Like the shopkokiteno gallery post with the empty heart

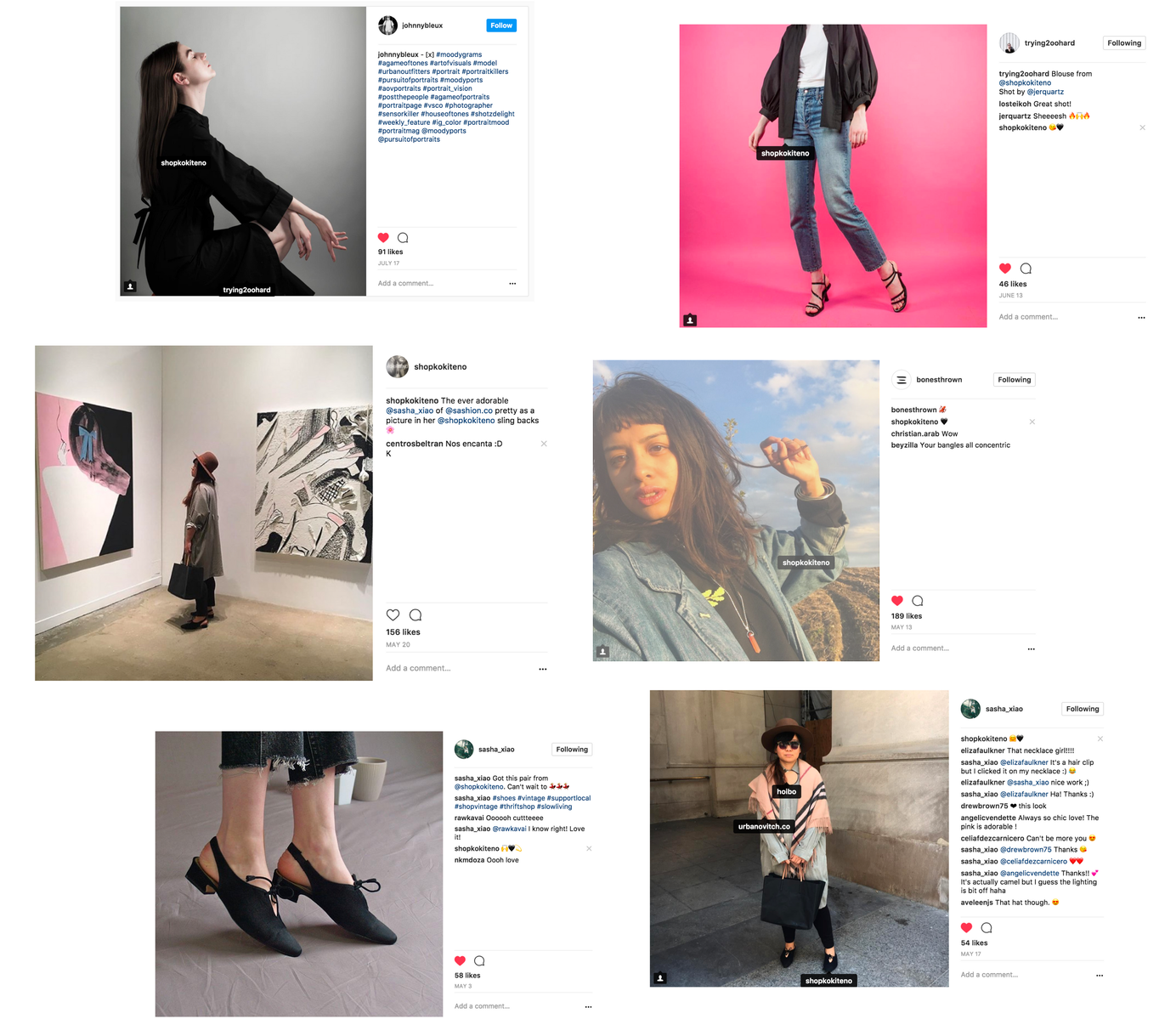[x=393, y=615]
